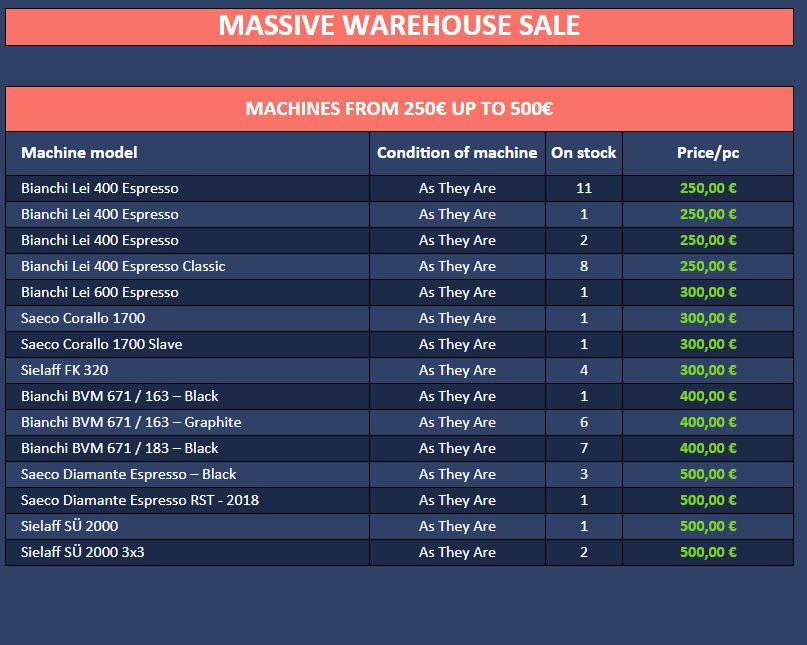Select the Machine model column header
807x645 pixels.
coord(79,153)
